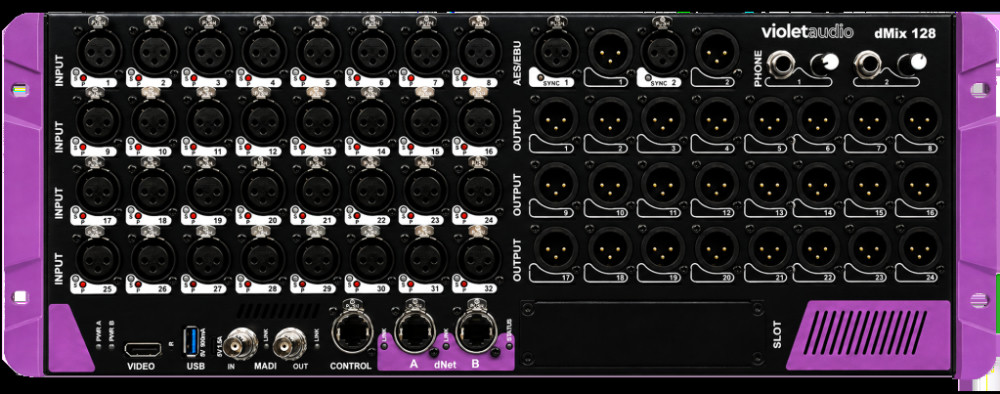1000x394 pixels.
Task: Select XLR output connector 8
Action: click(920, 119)
